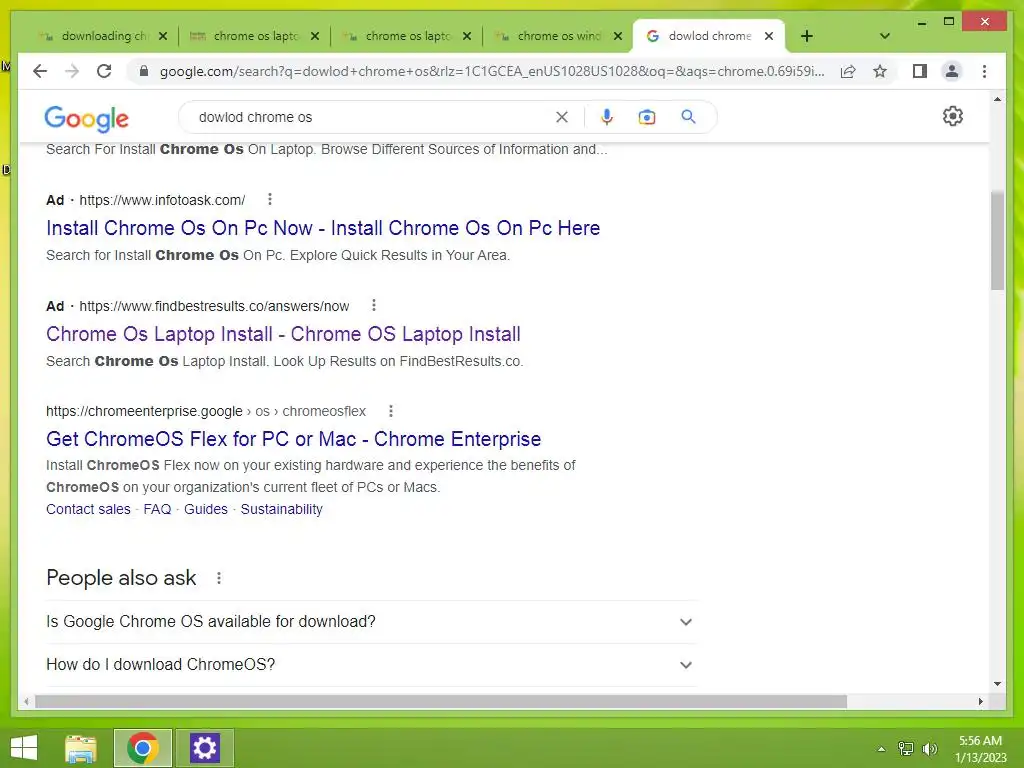
Task: Clear the search box with the X
Action: (562, 117)
